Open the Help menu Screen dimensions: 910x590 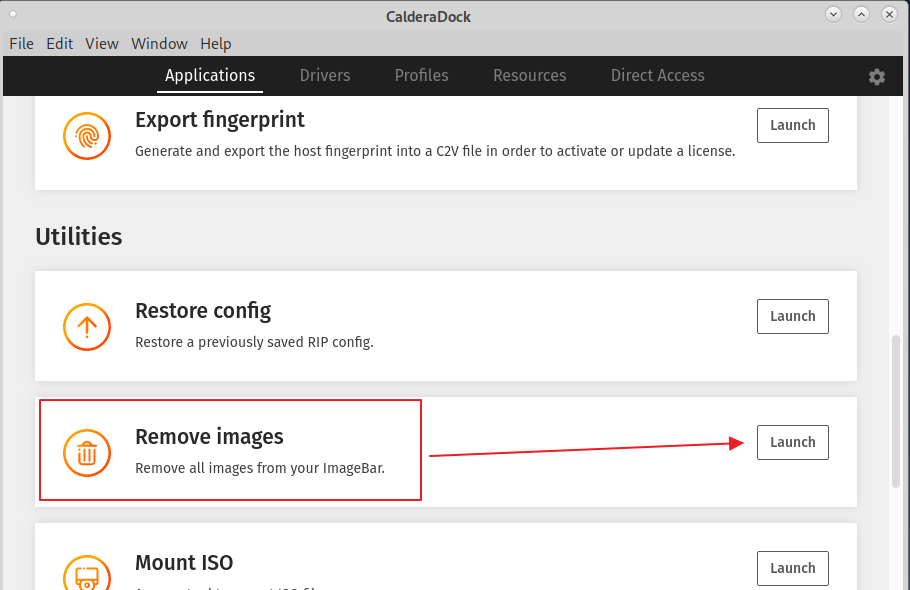coord(215,43)
